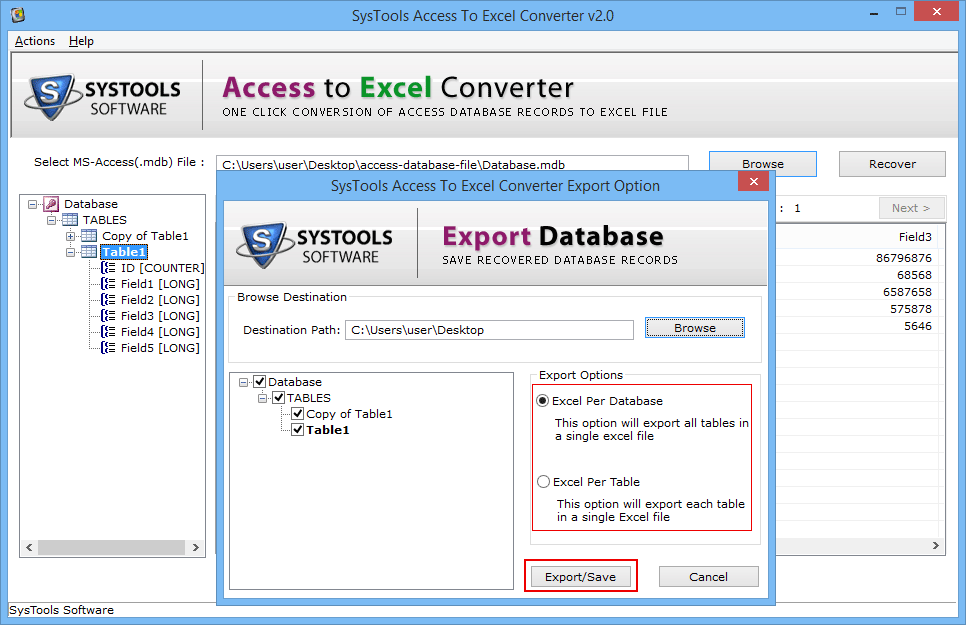The height and width of the screenshot is (625, 966).
Task: Click the Next > page button
Action: 911,208
